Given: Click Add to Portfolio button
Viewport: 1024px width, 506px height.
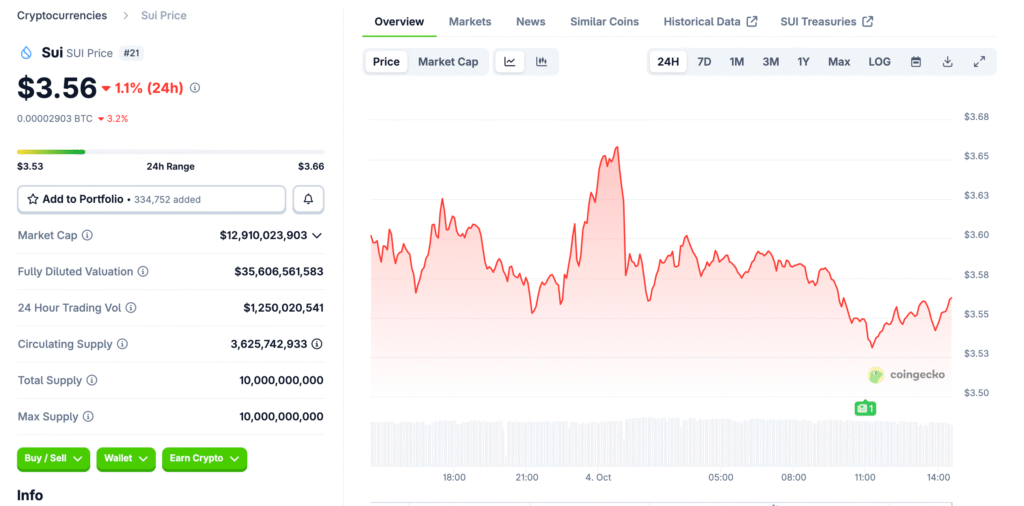Looking at the screenshot, I should [x=151, y=199].
